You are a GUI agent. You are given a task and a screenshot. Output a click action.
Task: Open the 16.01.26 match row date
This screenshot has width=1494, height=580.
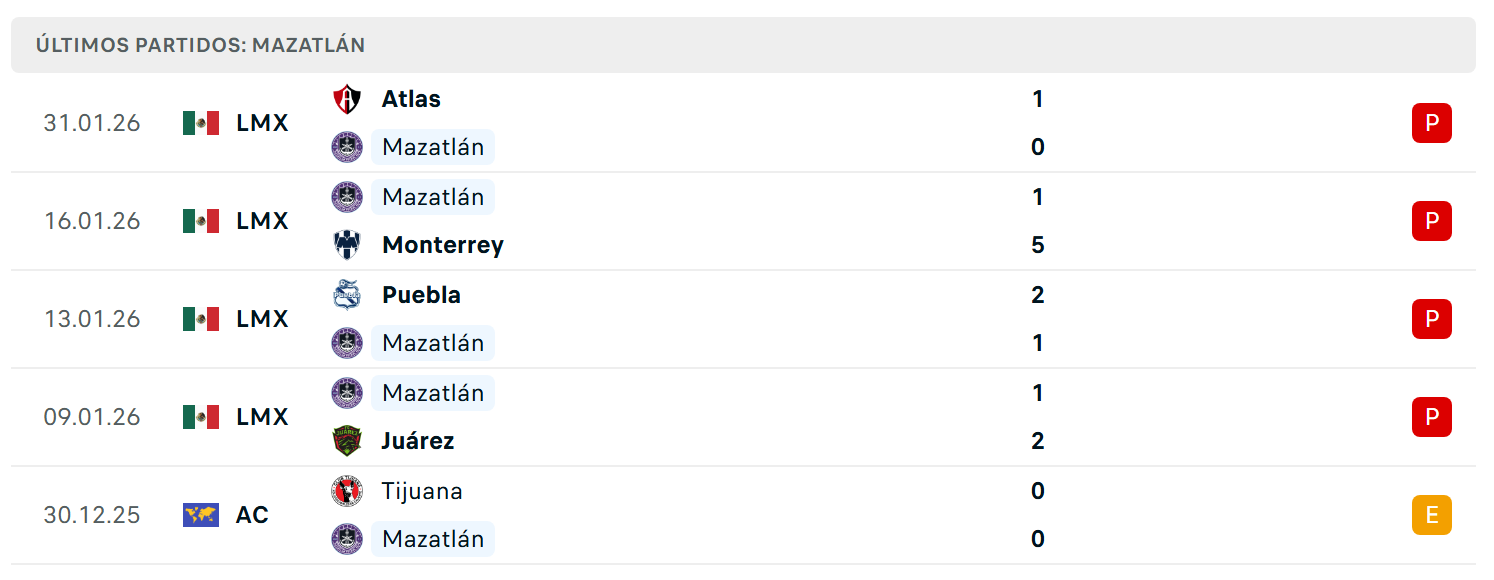click(92, 221)
